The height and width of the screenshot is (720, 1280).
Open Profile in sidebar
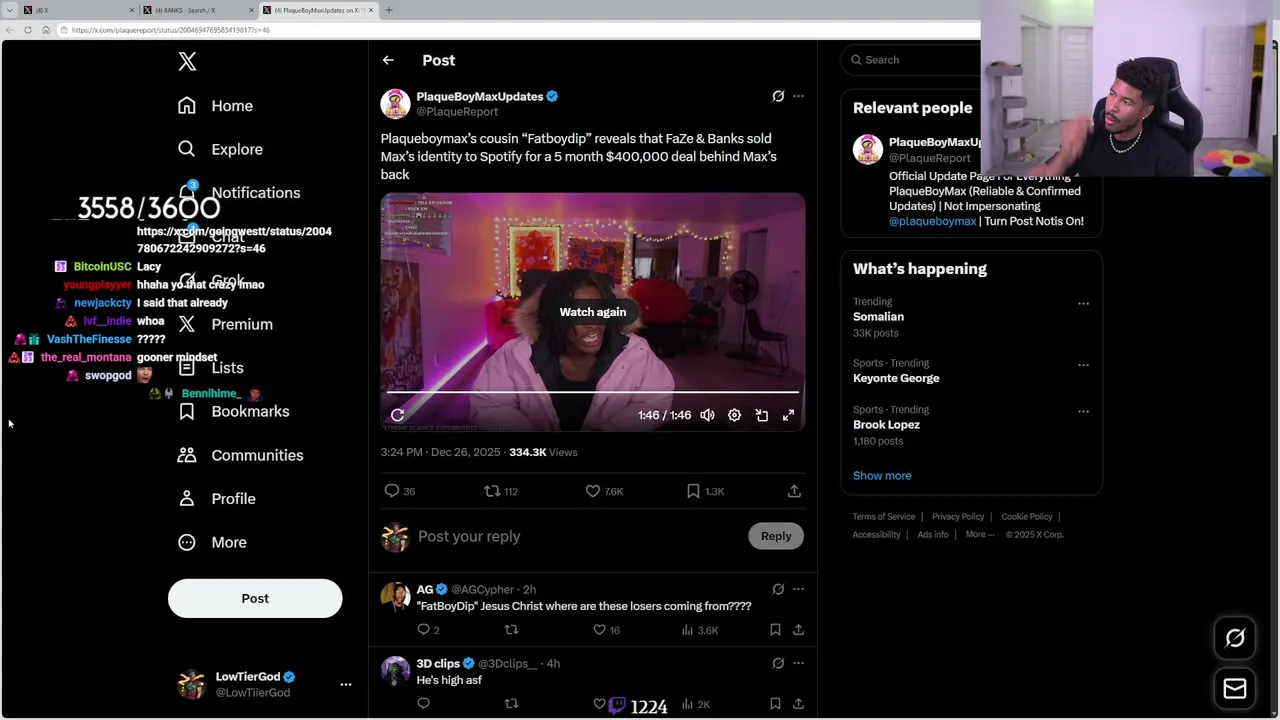[x=216, y=498]
